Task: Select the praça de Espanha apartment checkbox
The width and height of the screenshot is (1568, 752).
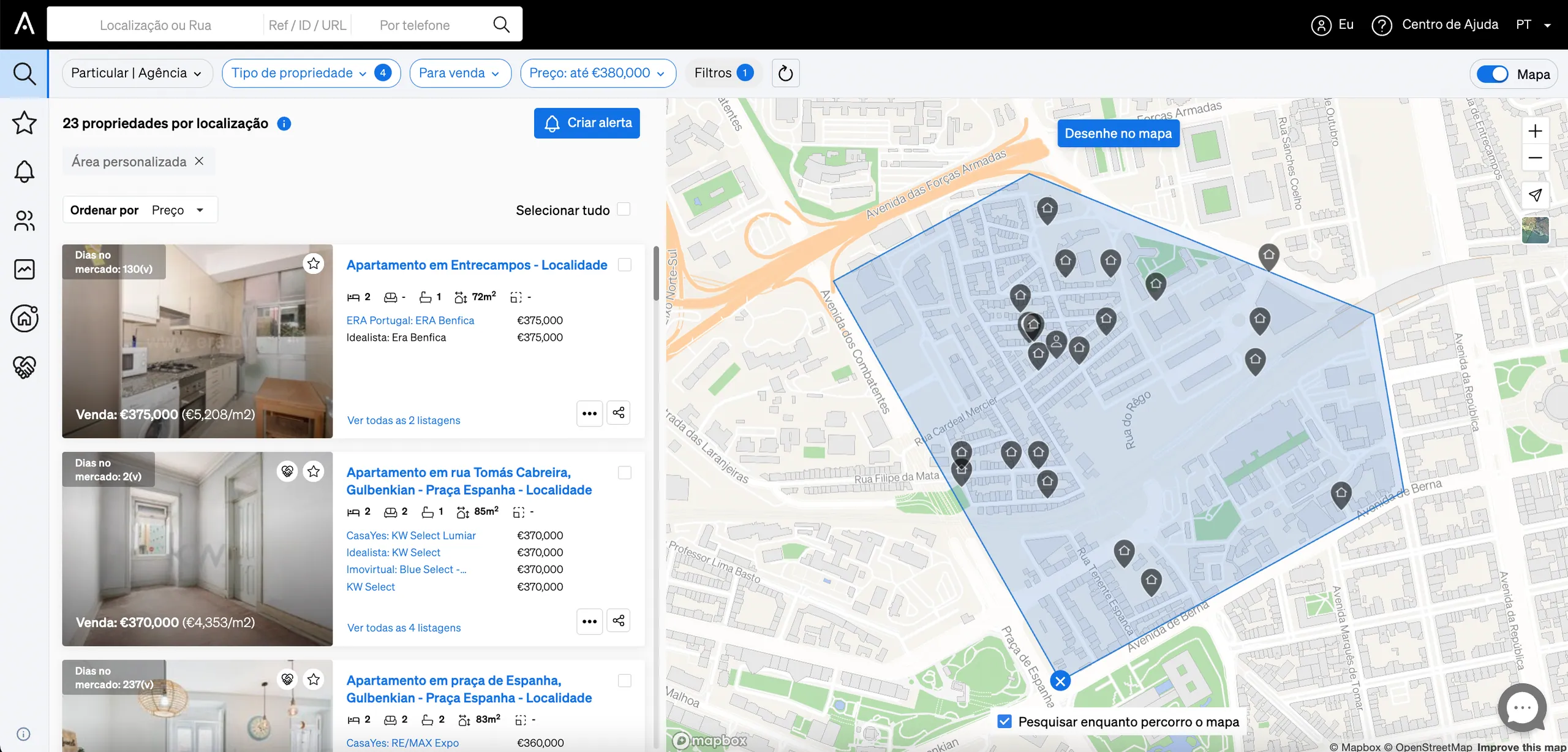Action: click(x=624, y=680)
